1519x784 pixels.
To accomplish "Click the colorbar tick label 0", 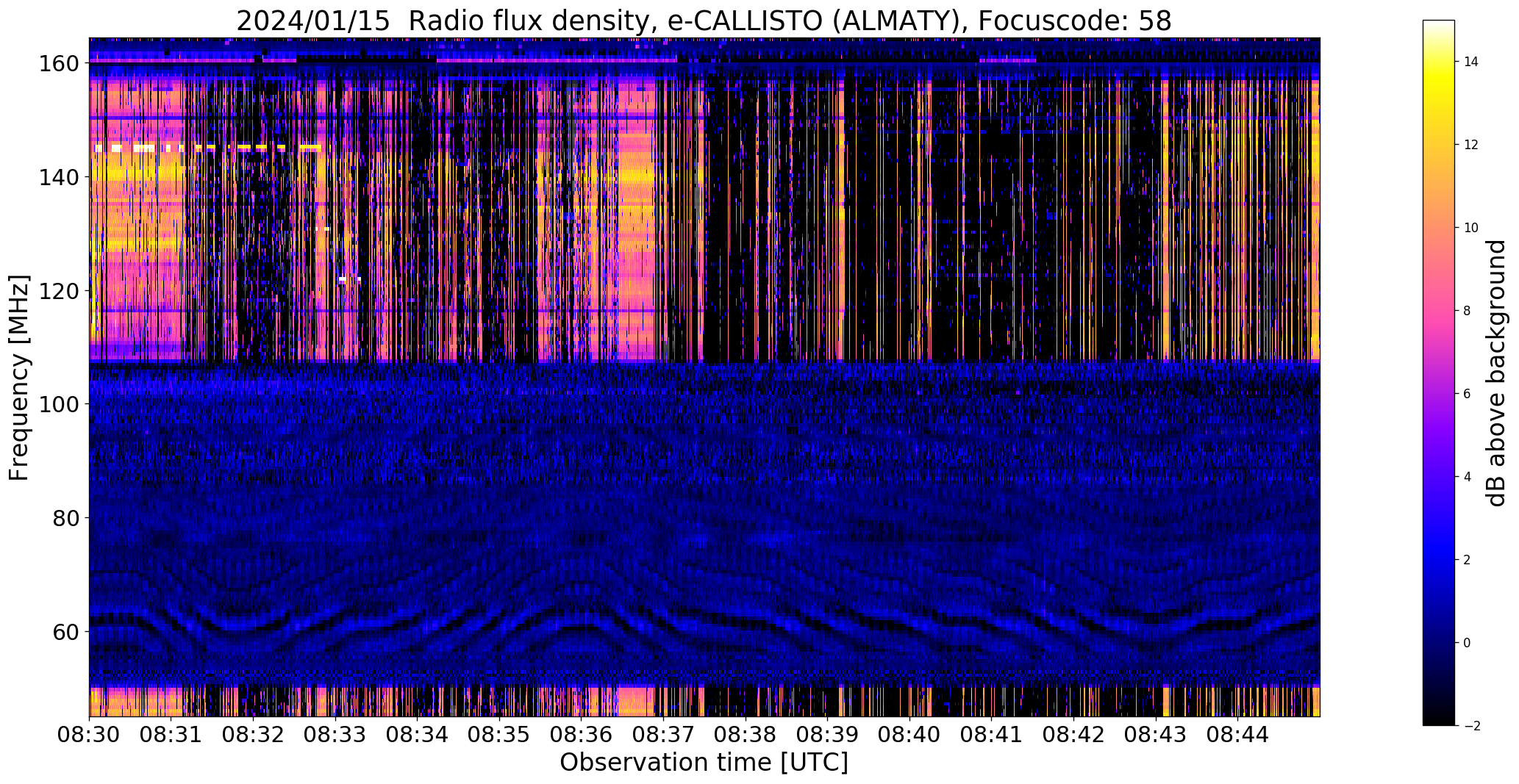I will tap(1468, 643).
